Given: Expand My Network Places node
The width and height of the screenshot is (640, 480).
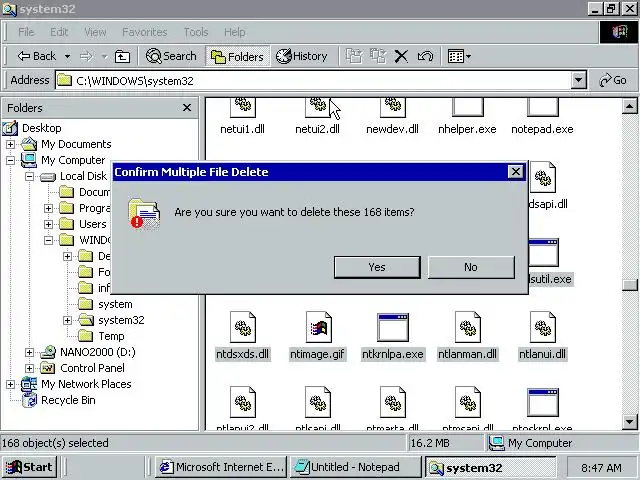Looking at the screenshot, I should pos(10,384).
